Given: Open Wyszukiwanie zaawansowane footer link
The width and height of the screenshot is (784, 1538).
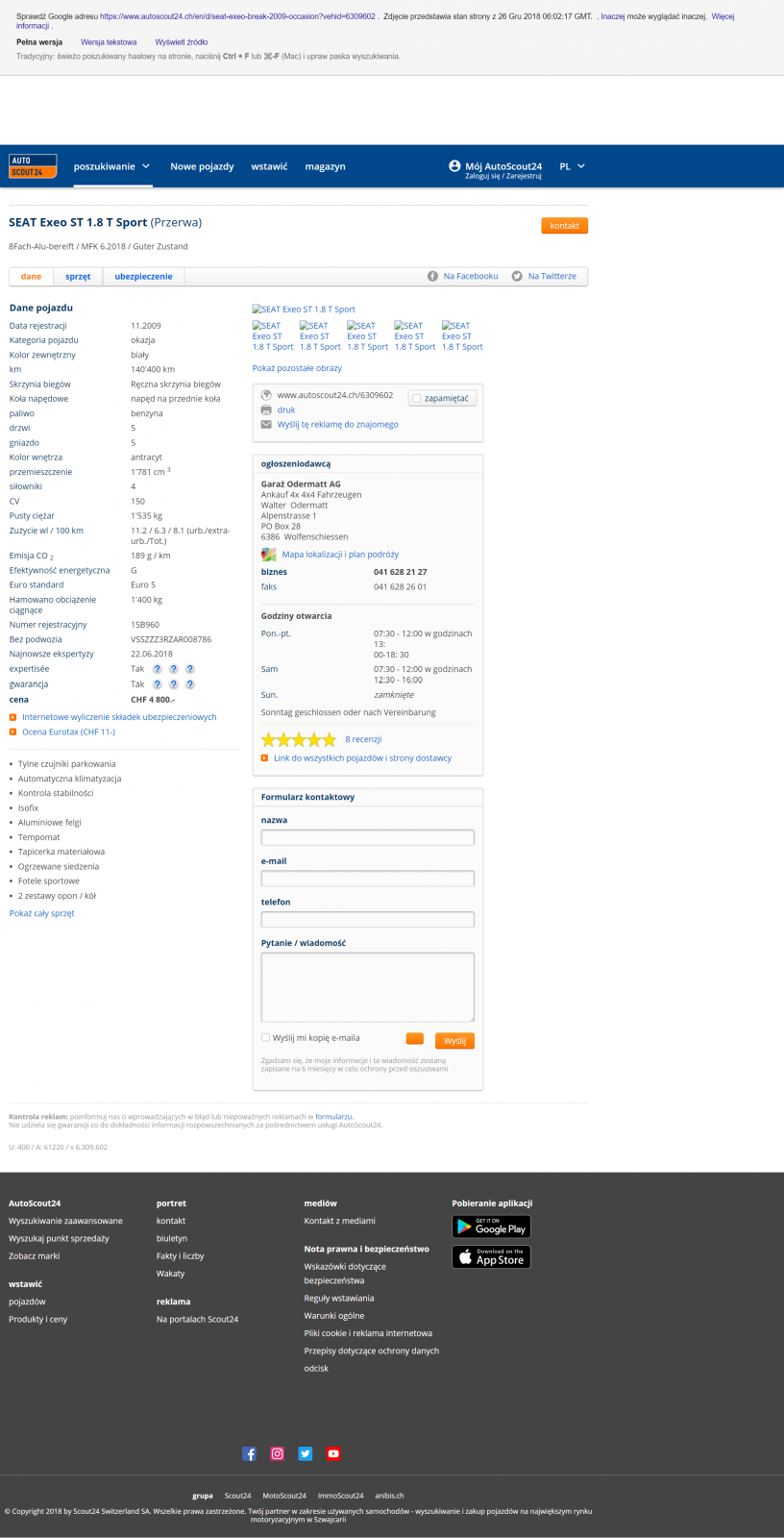Looking at the screenshot, I should click(x=65, y=1221).
